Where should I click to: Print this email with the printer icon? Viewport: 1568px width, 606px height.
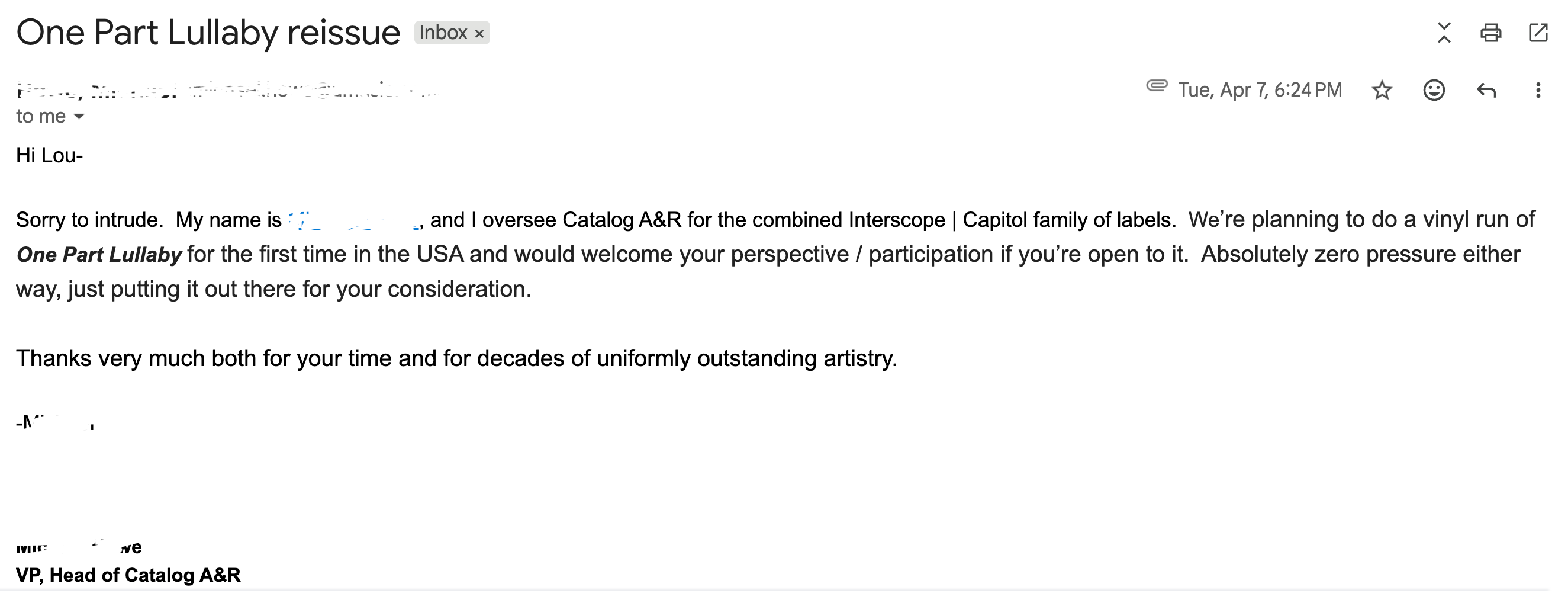tap(1490, 32)
